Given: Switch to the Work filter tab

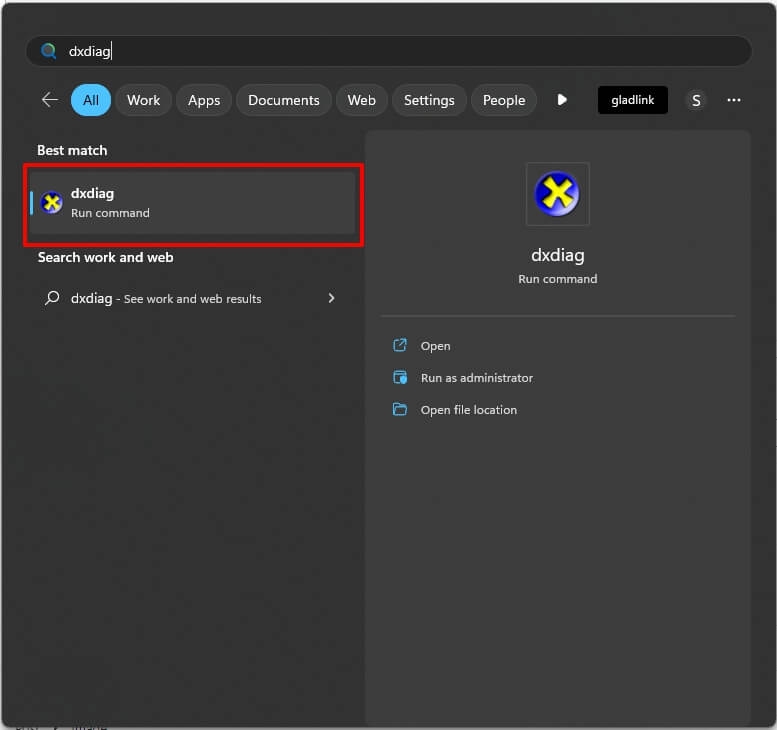Looking at the screenshot, I should coord(143,100).
